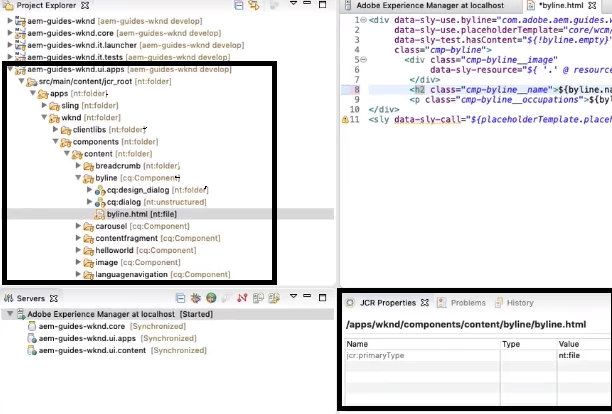612x414 pixels.
Task: Switch to the *byline.html editor tab
Action: 561,5
